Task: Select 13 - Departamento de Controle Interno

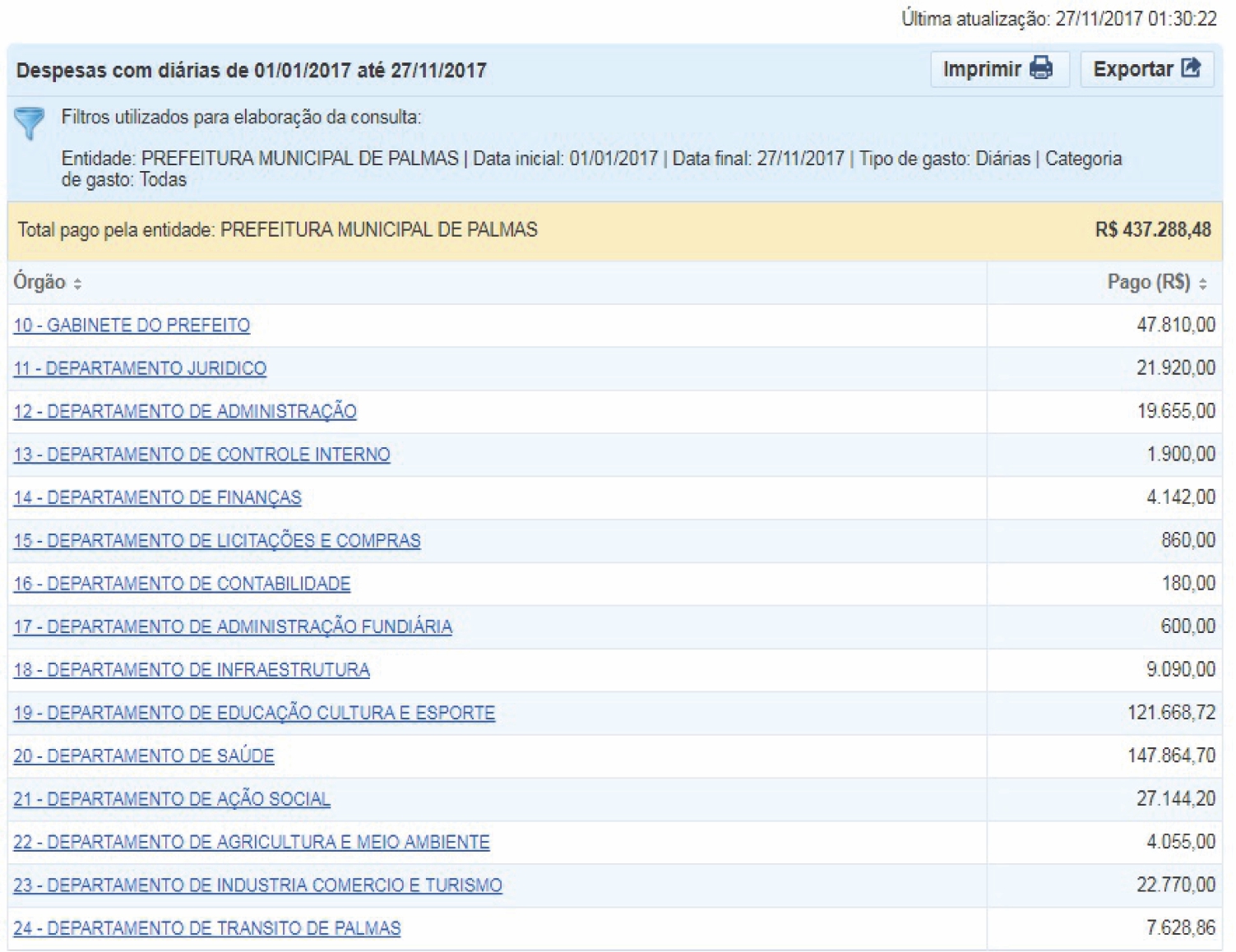Action: [x=201, y=455]
